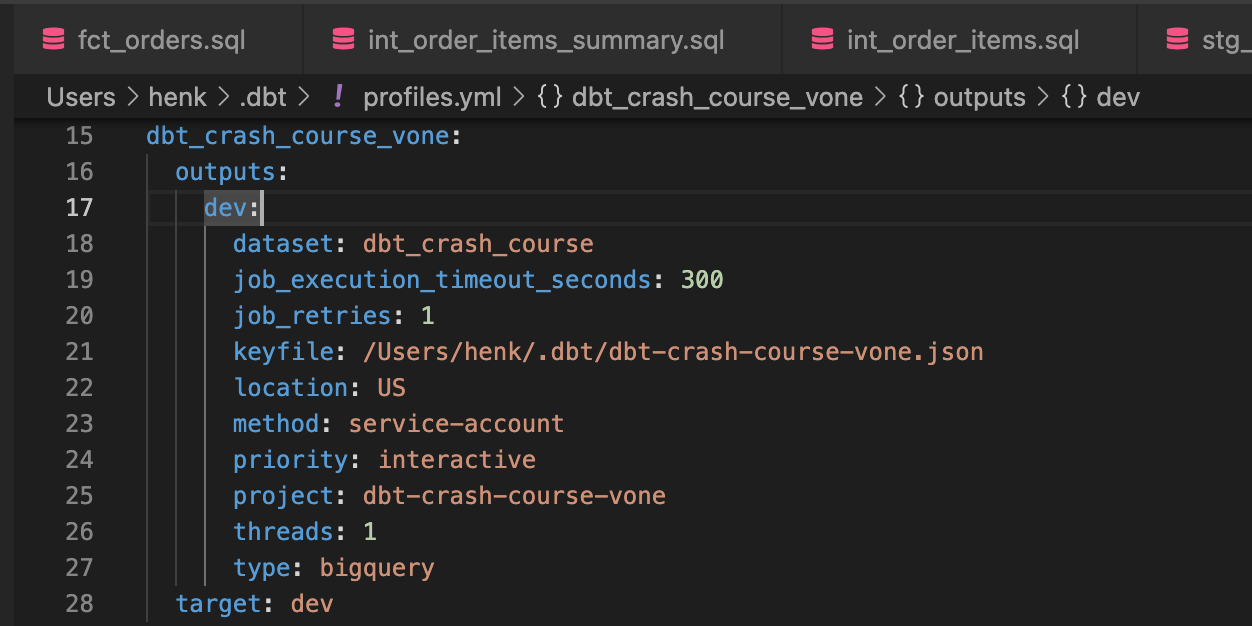Click the braces icon before breadcrumb dev
Image resolution: width=1252 pixels, height=626 pixels.
[x=1074, y=97]
